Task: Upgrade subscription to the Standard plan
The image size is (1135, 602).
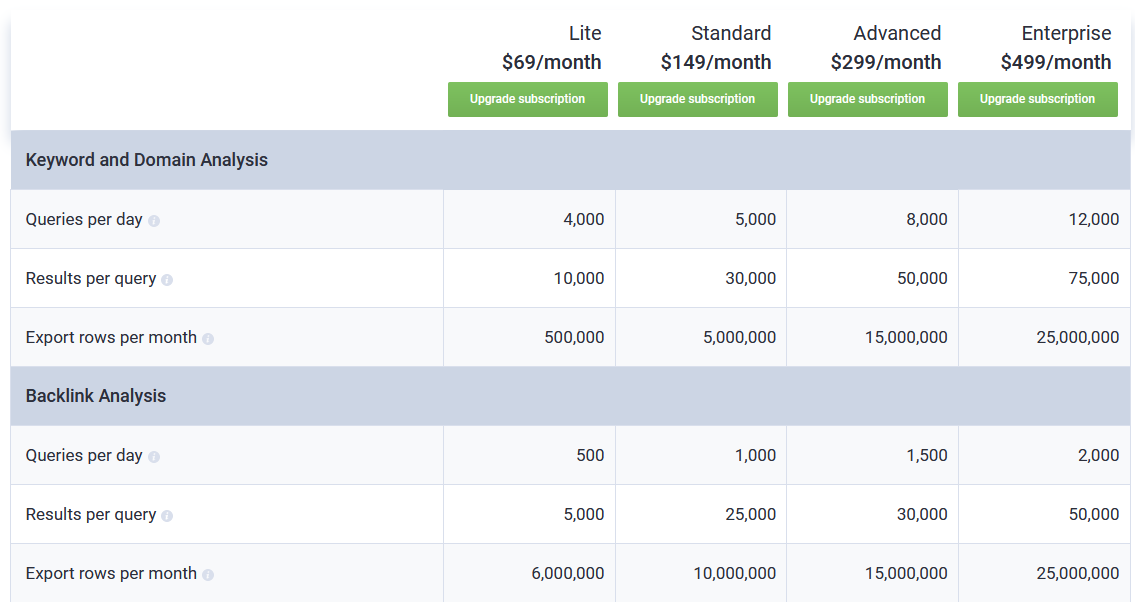Action: (x=698, y=99)
